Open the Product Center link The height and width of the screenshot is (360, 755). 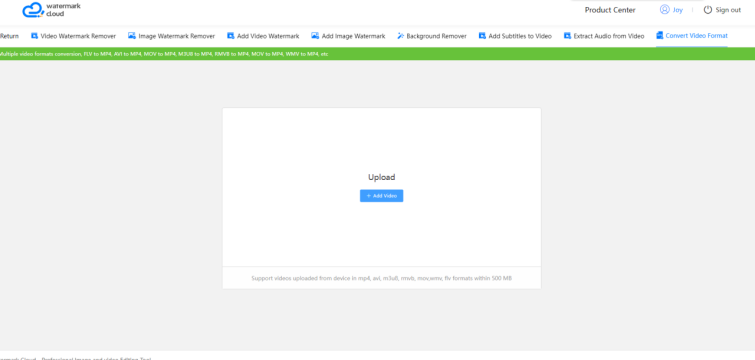tap(610, 10)
